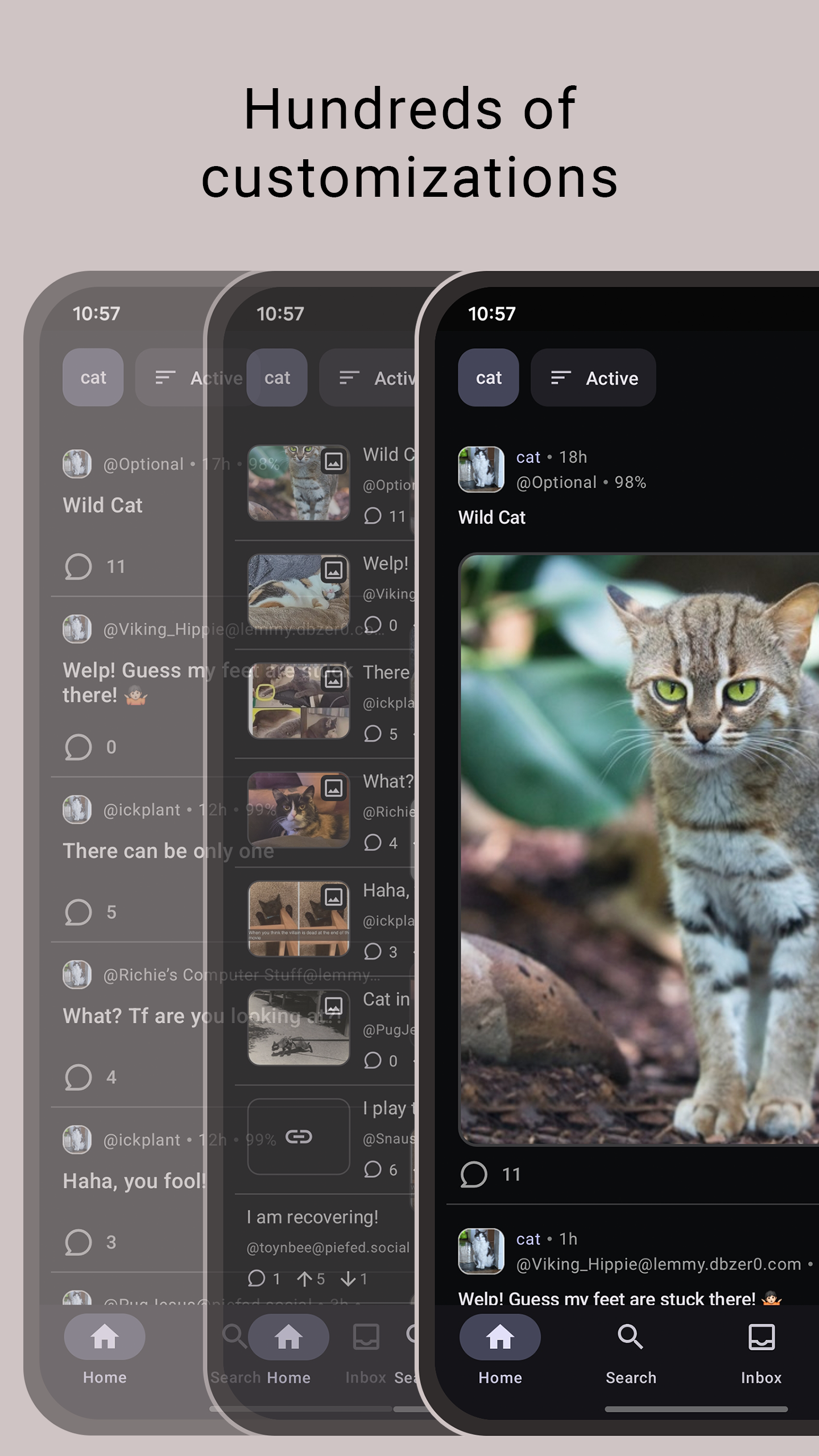Tap the Search icon in bottom navigation
Image resolution: width=819 pixels, height=1456 pixels.
(630, 1337)
